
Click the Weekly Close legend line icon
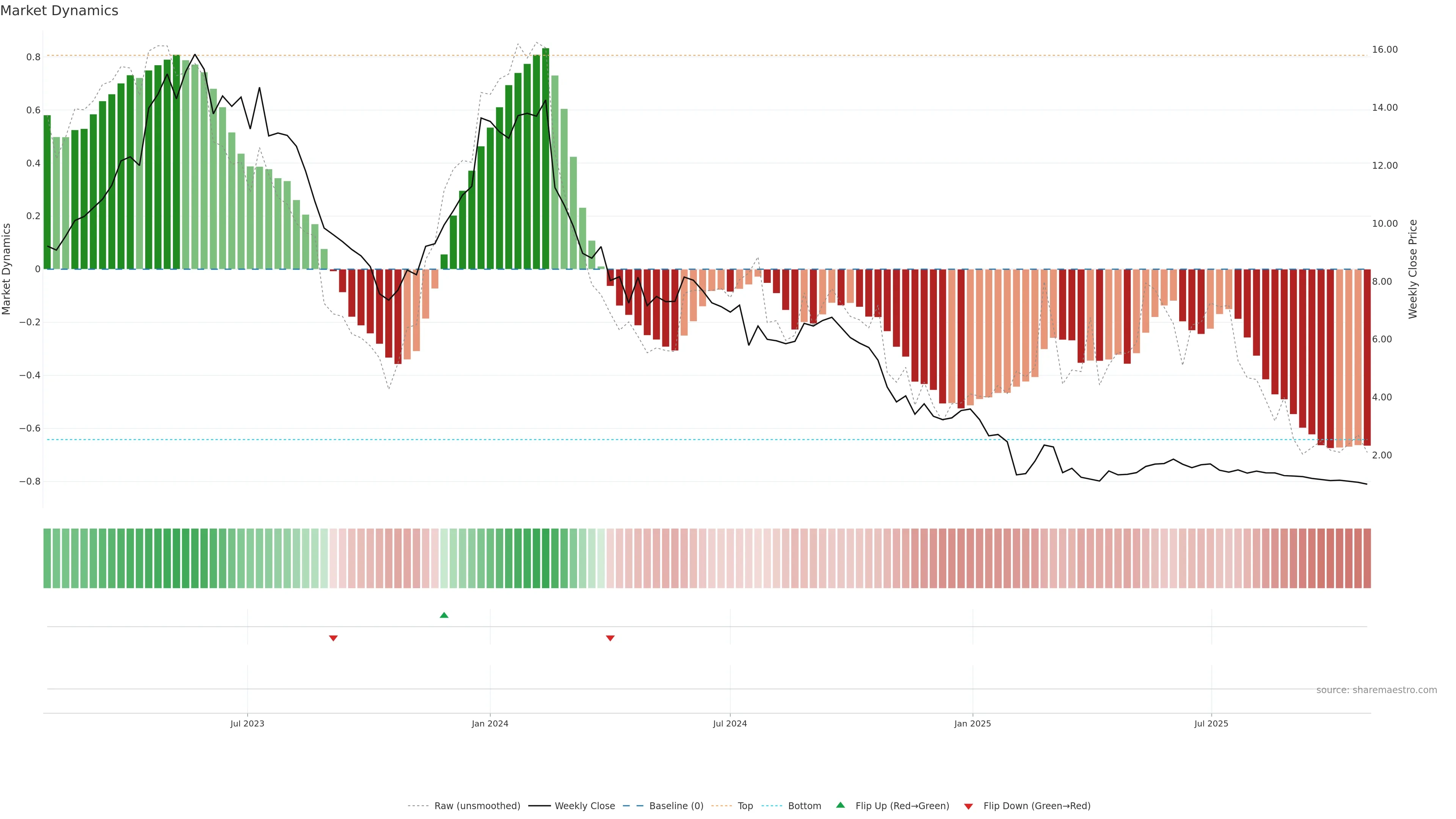click(539, 806)
